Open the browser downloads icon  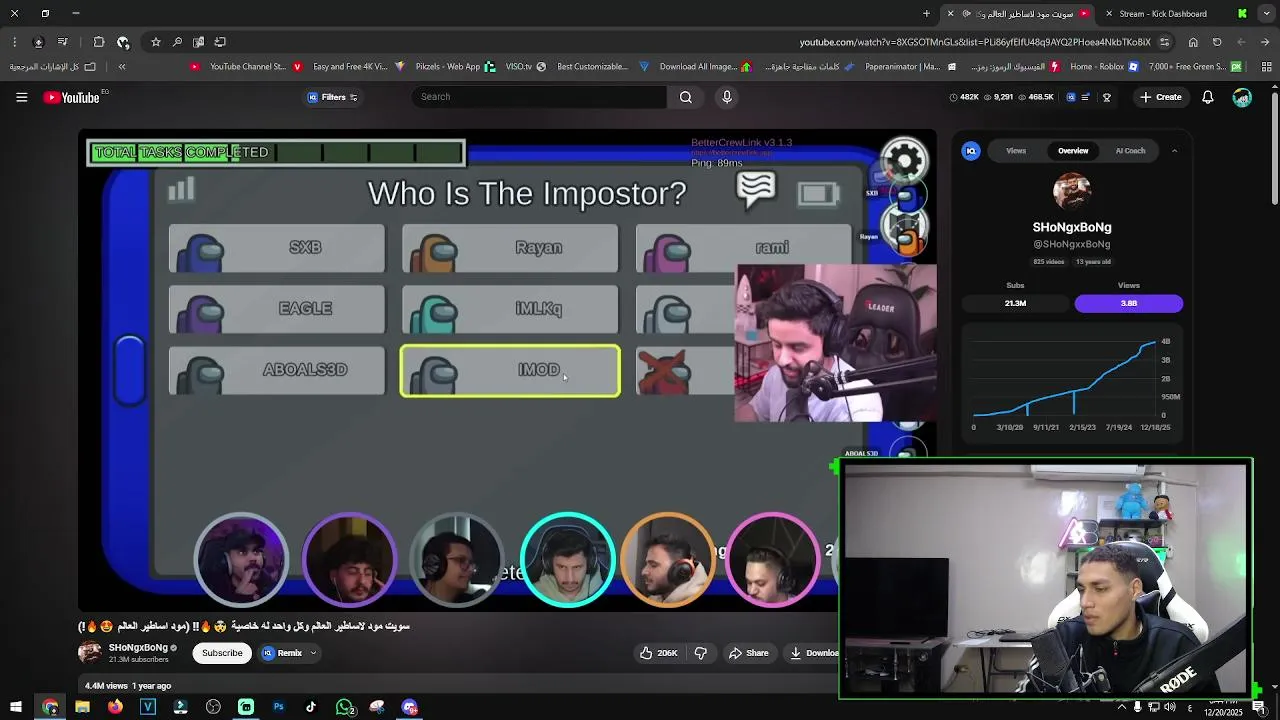(38, 42)
